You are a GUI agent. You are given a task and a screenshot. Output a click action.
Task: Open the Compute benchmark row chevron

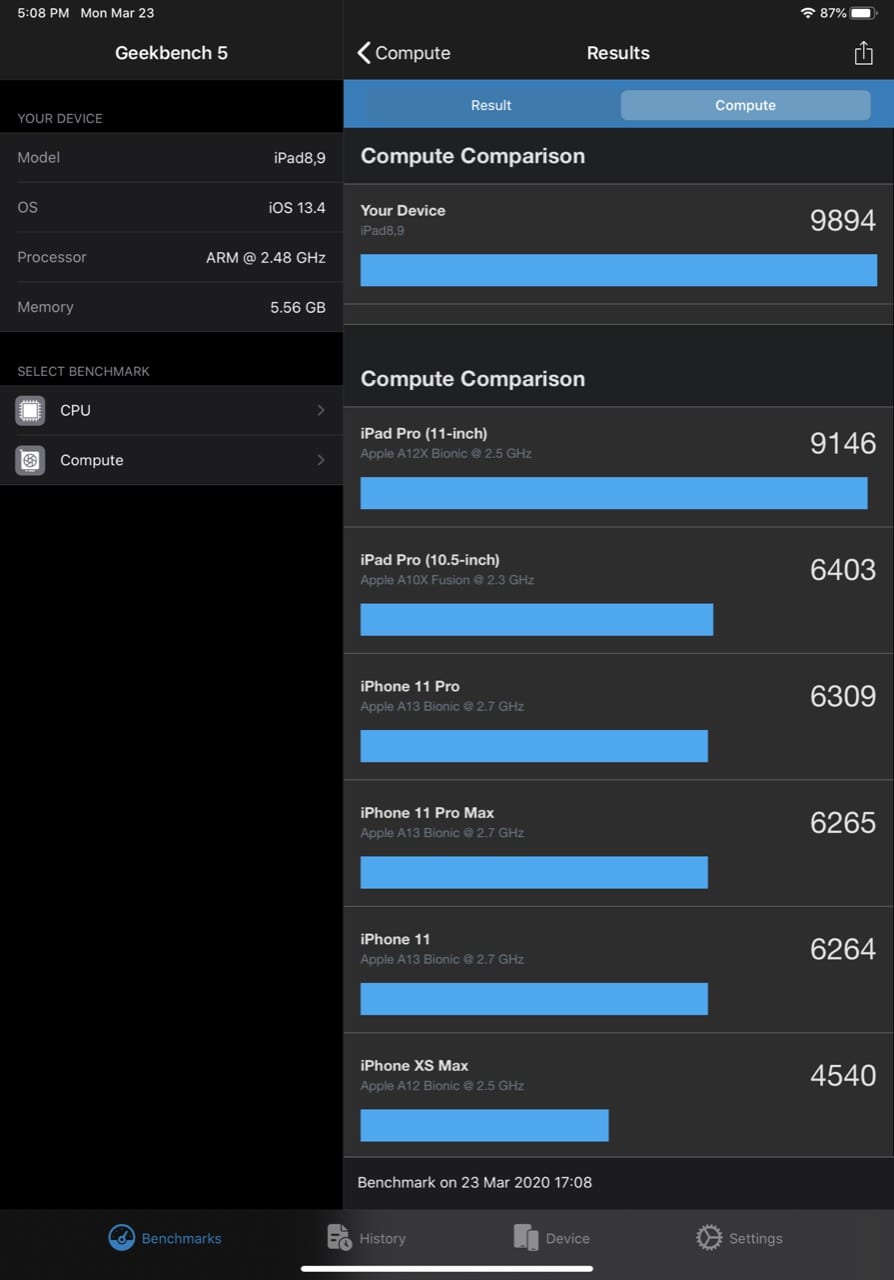coord(320,460)
